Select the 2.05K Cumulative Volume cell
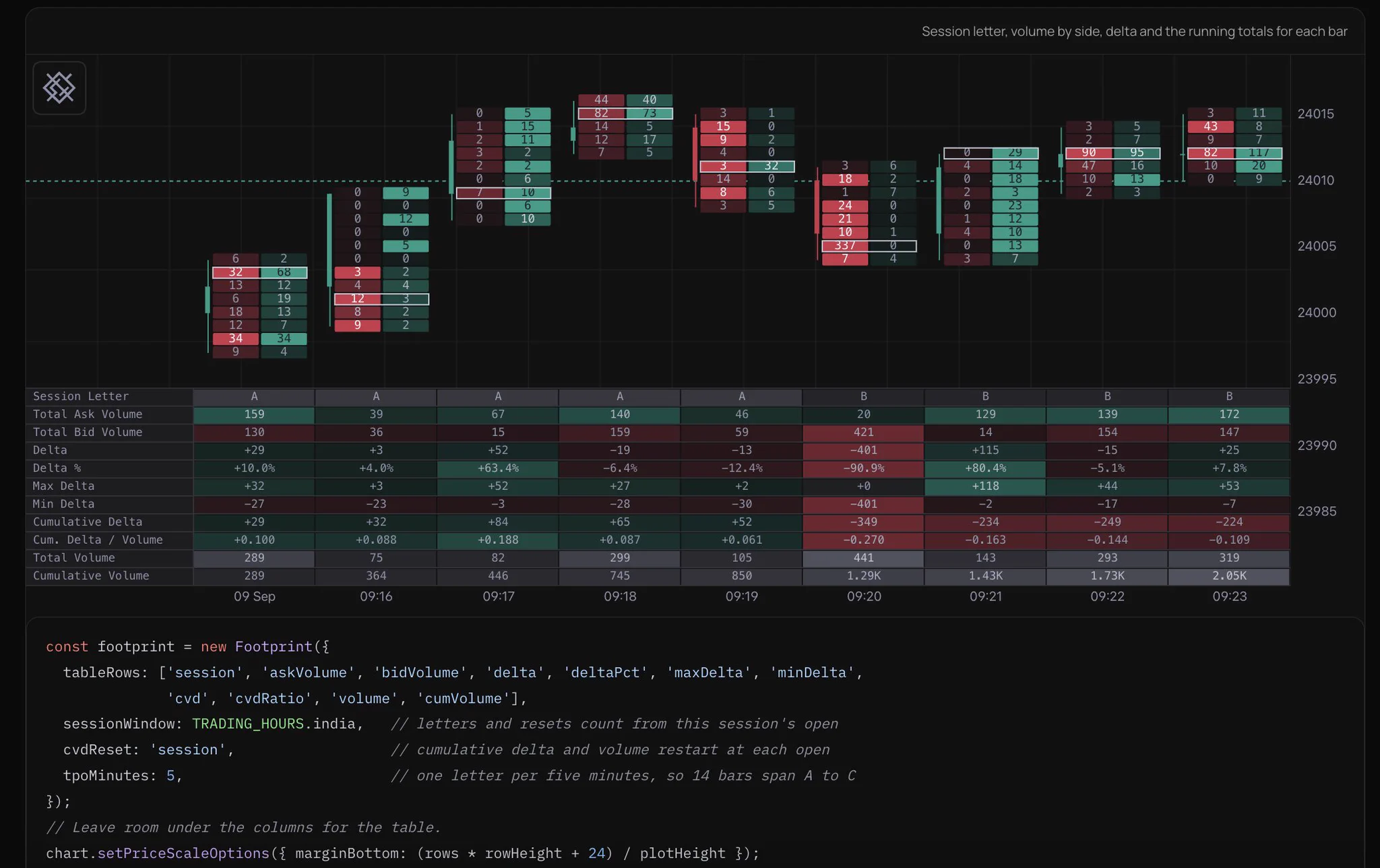This screenshot has height=868, width=1380. click(x=1229, y=576)
